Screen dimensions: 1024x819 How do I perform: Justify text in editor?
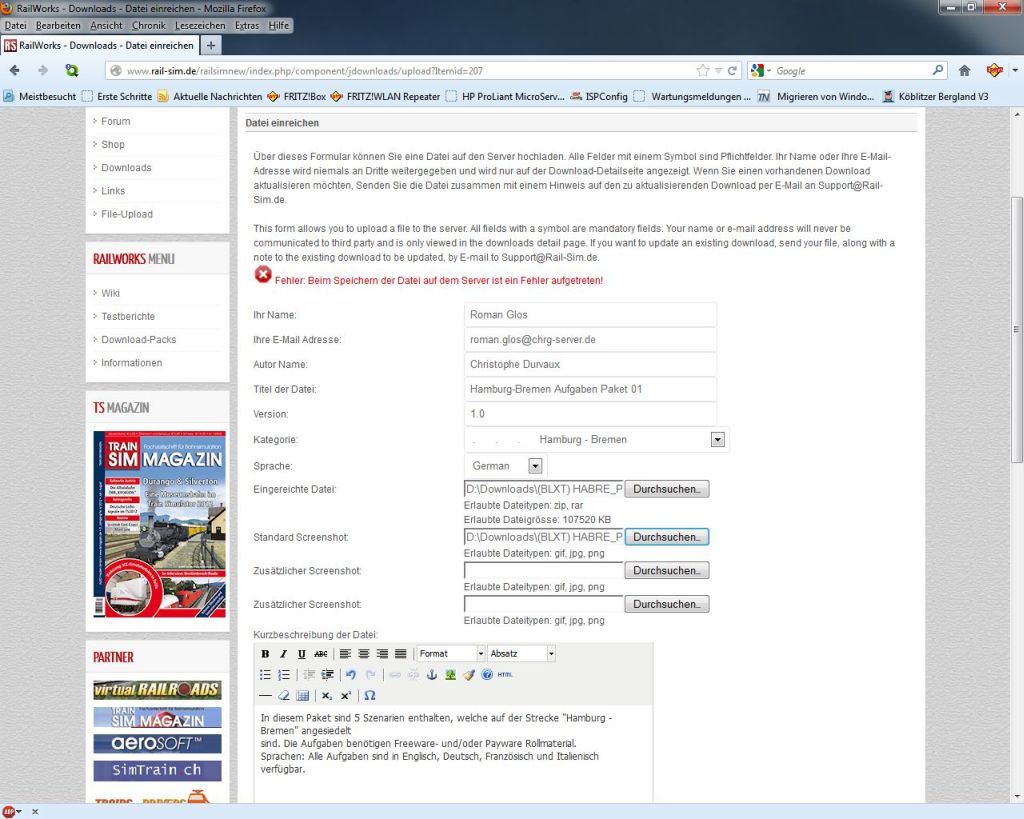point(400,654)
